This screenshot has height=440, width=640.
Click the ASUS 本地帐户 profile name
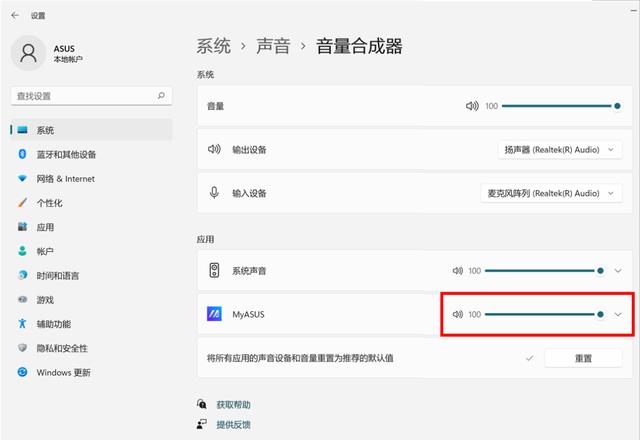[68, 53]
